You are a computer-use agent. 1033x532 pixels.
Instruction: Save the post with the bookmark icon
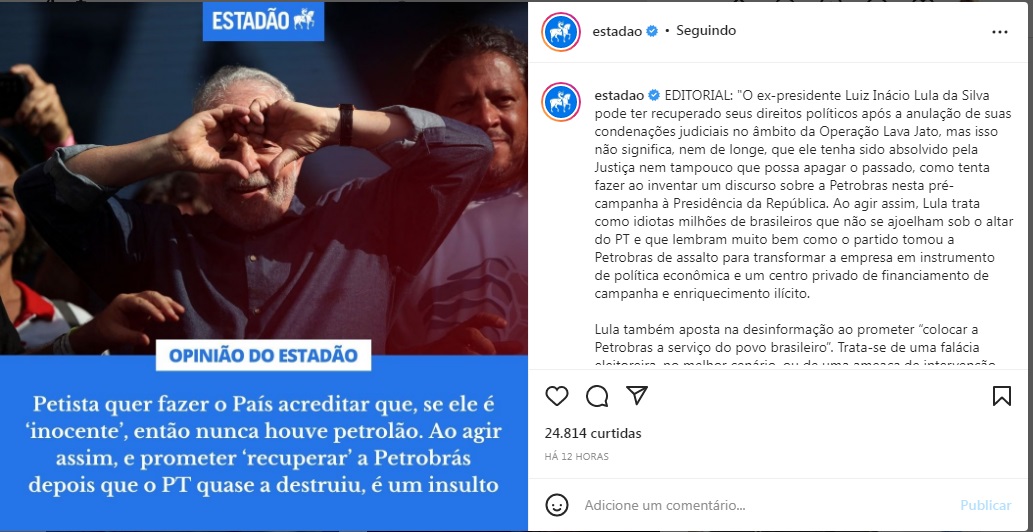(x=1001, y=396)
